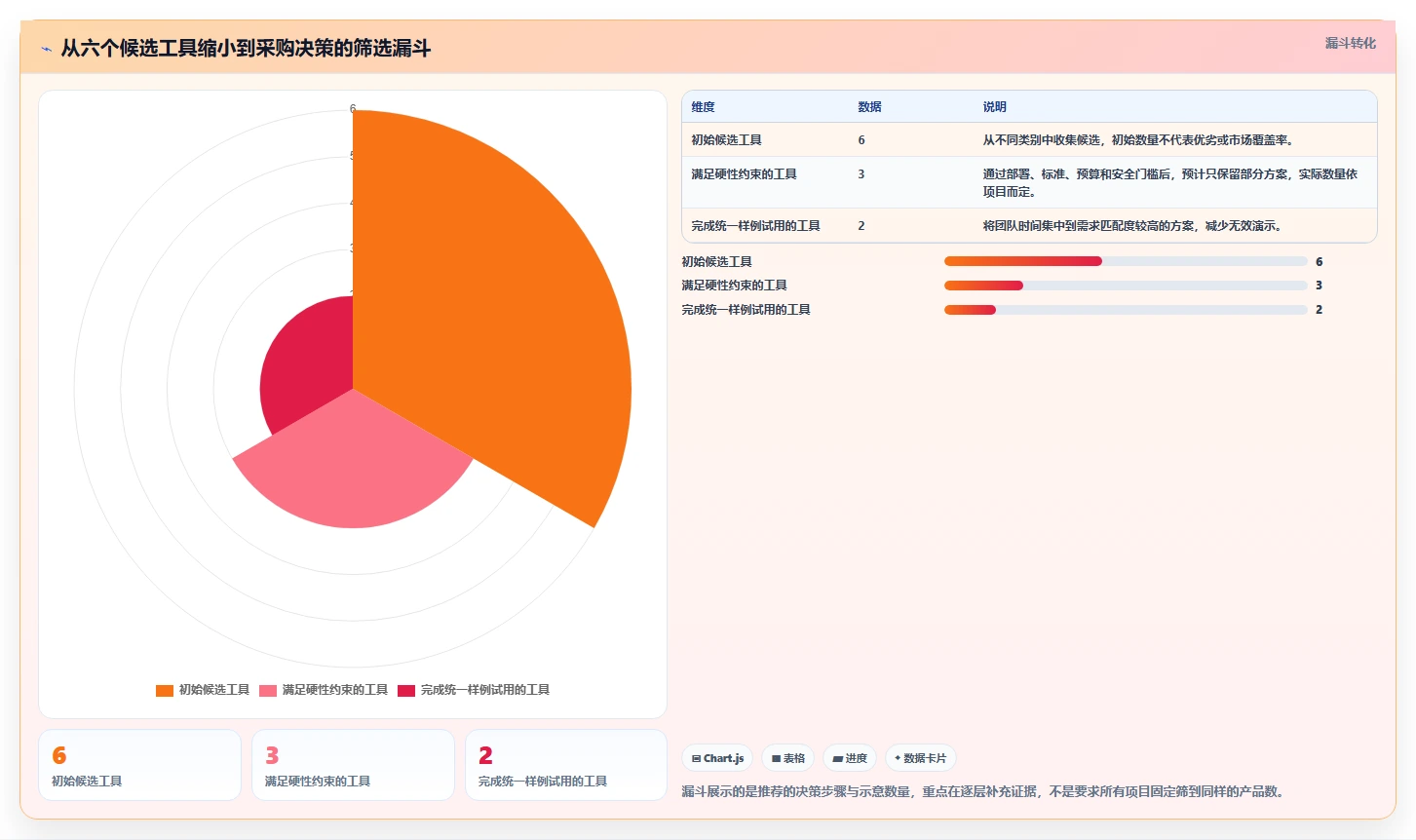This screenshot has height=840, width=1416.
Task: Select the 数据卡片 tag chip
Action: (x=921, y=758)
